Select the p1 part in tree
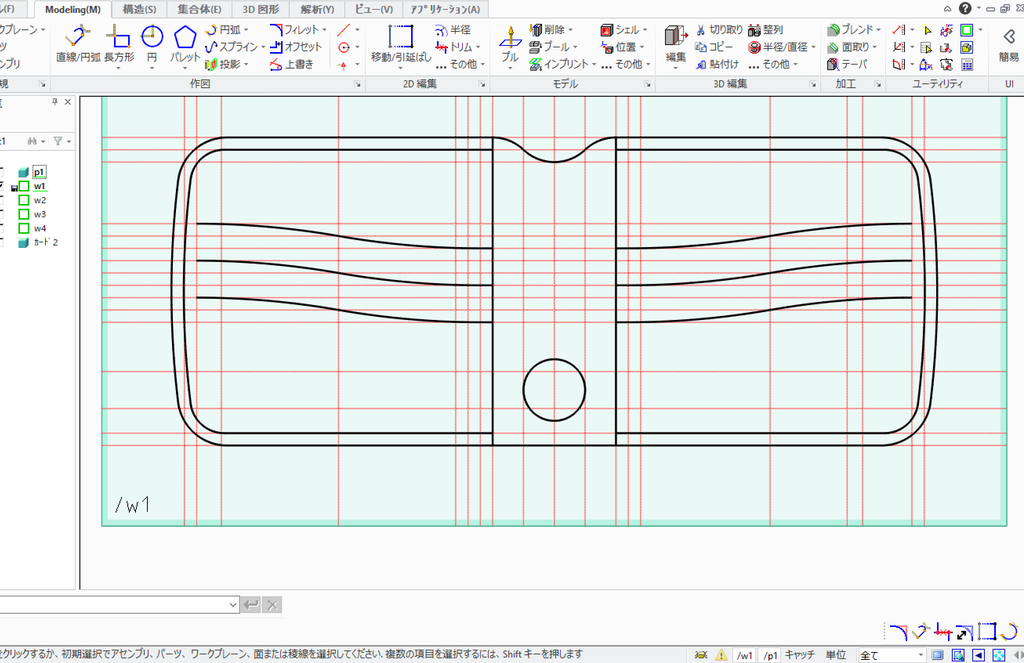Image resolution: width=1024 pixels, height=663 pixels. (x=39, y=172)
